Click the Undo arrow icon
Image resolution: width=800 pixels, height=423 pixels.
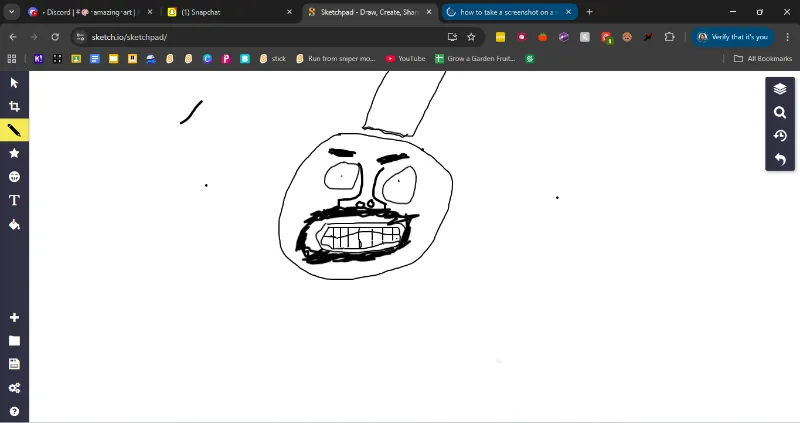[x=780, y=159]
